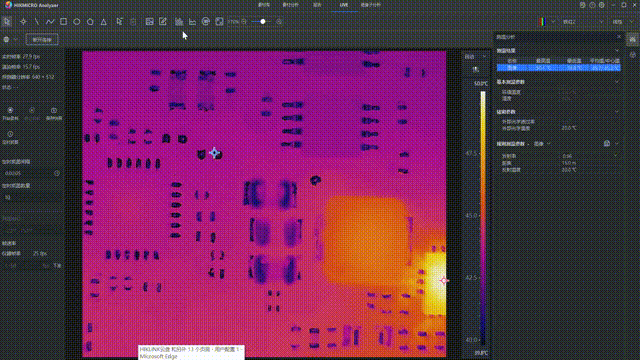The width and height of the screenshot is (640, 360).
Task: Click the timed capture clock icon
Action: tap(10, 134)
